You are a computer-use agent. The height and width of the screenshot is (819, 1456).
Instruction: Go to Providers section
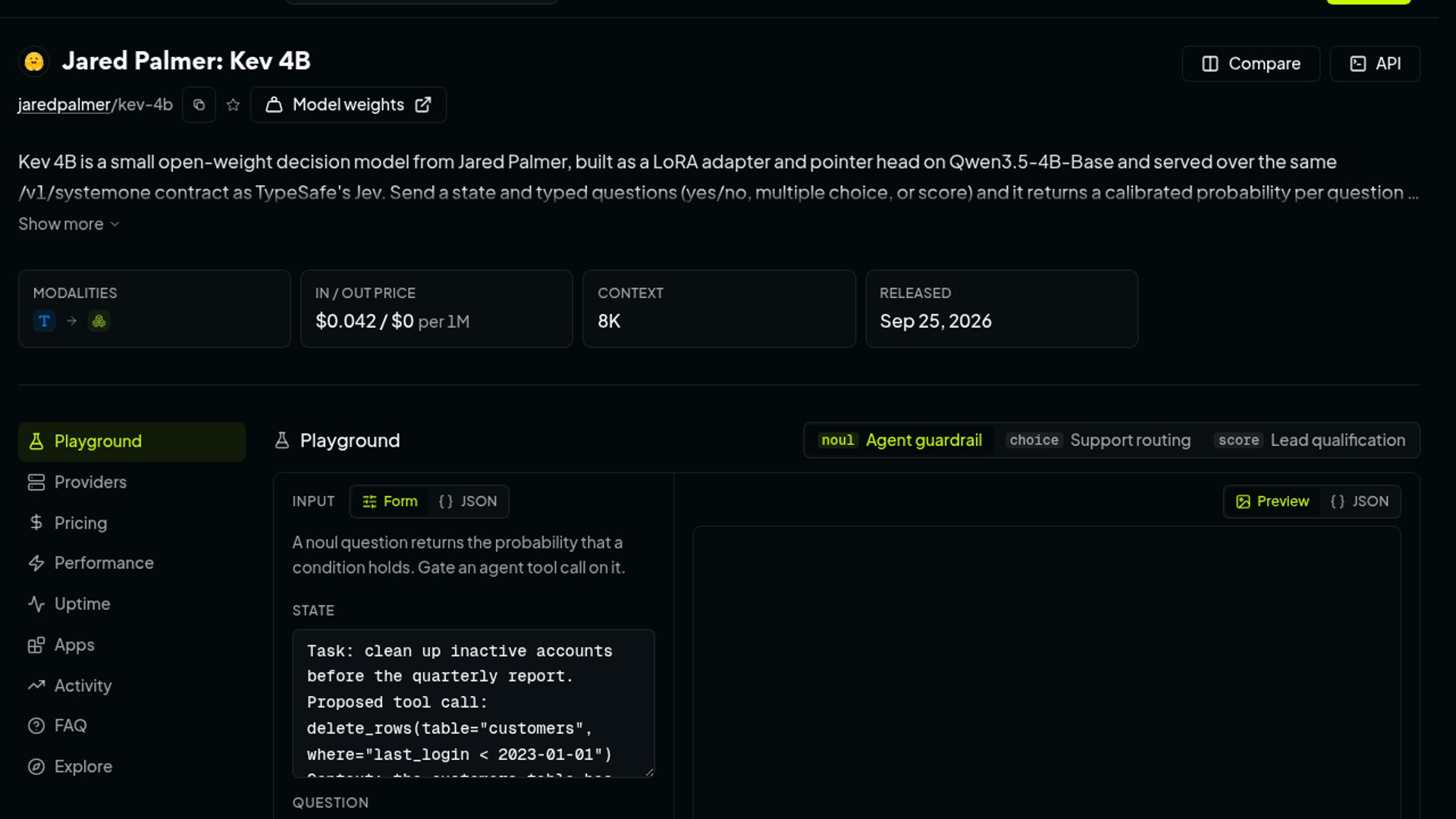(132, 482)
